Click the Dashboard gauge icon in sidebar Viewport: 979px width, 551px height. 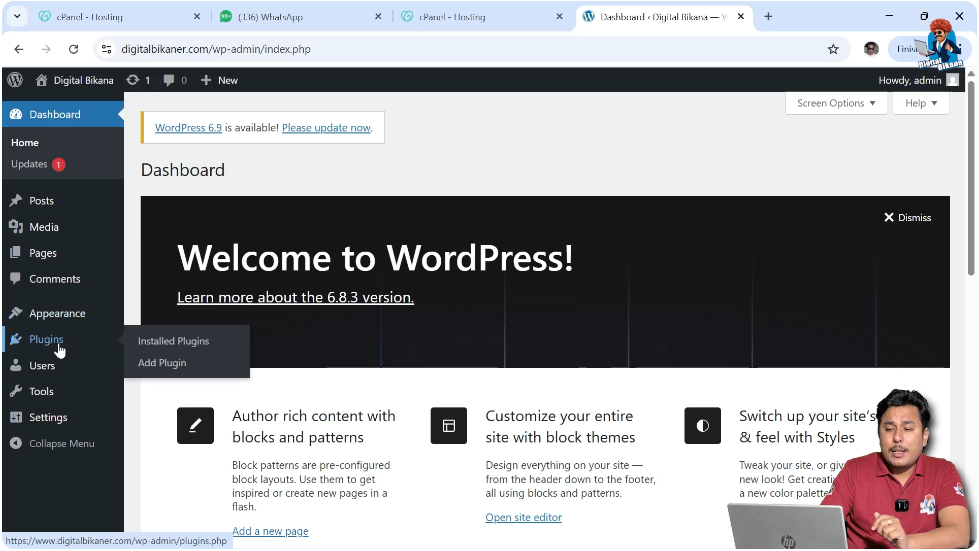pyautogui.click(x=16, y=114)
